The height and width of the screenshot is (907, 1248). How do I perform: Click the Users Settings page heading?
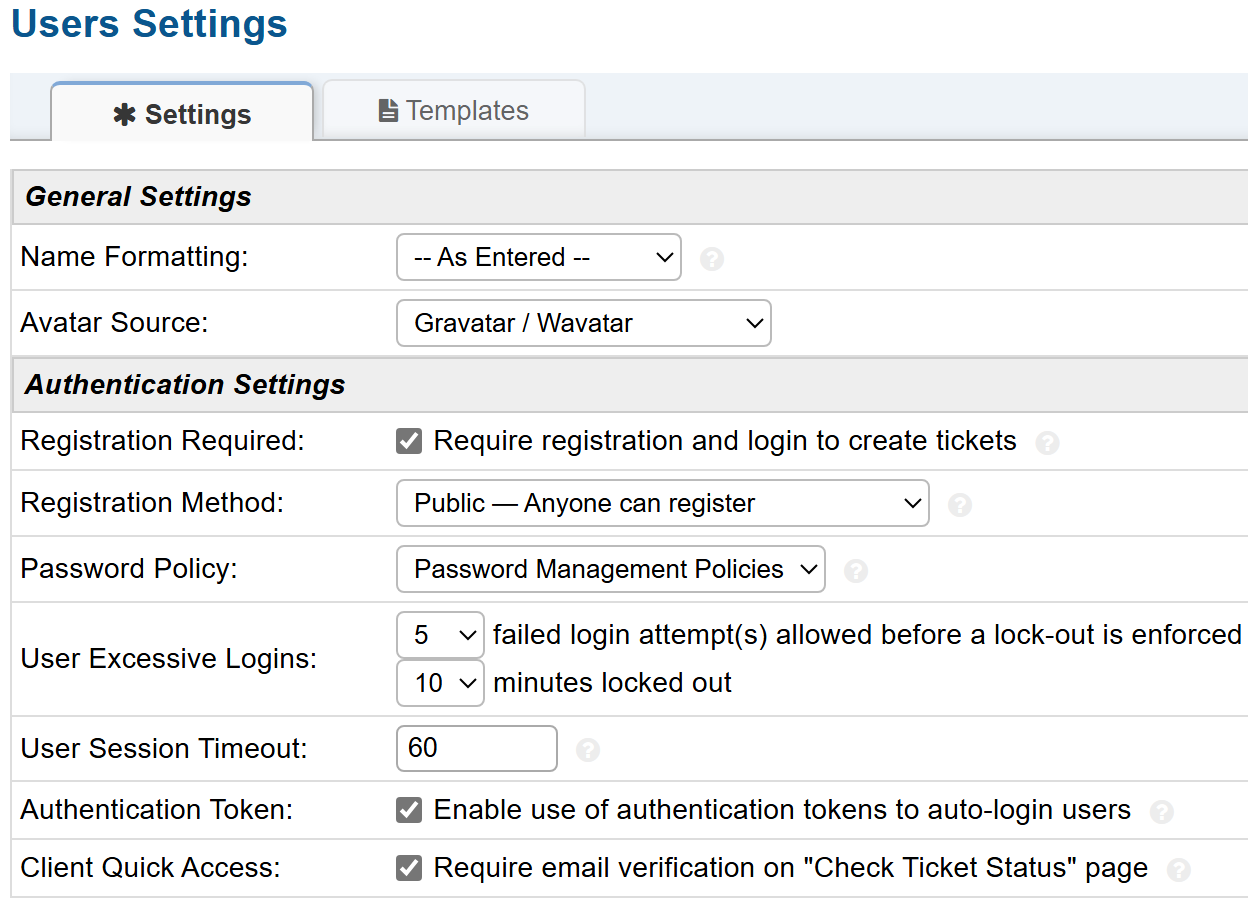(x=149, y=24)
